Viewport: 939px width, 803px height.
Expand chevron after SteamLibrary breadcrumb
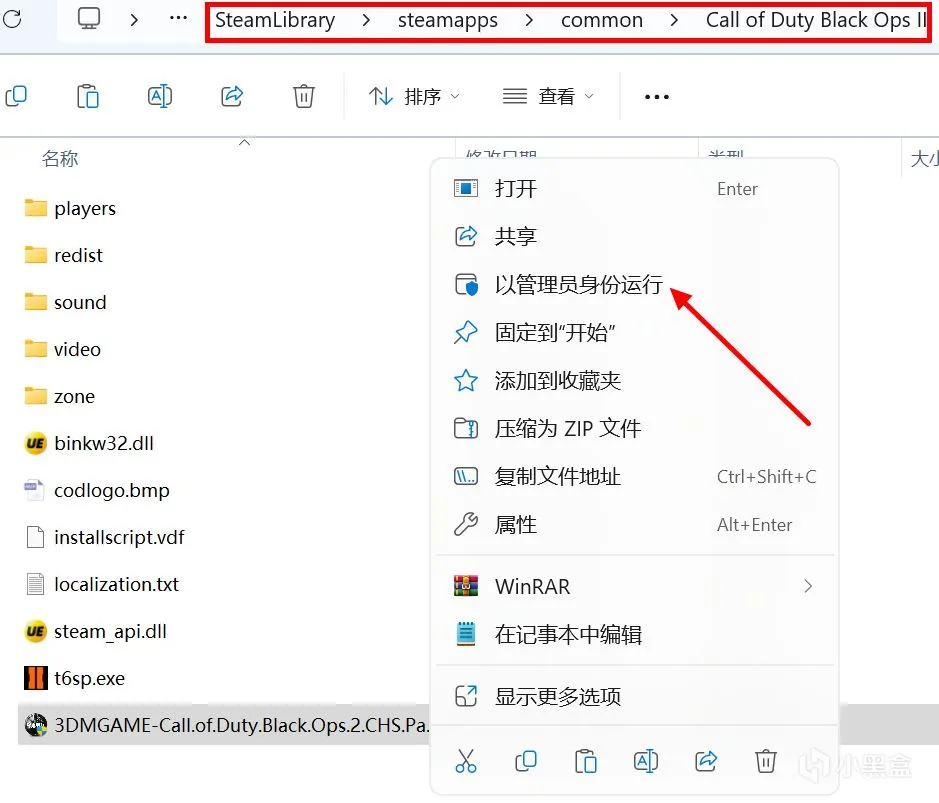coord(366,20)
